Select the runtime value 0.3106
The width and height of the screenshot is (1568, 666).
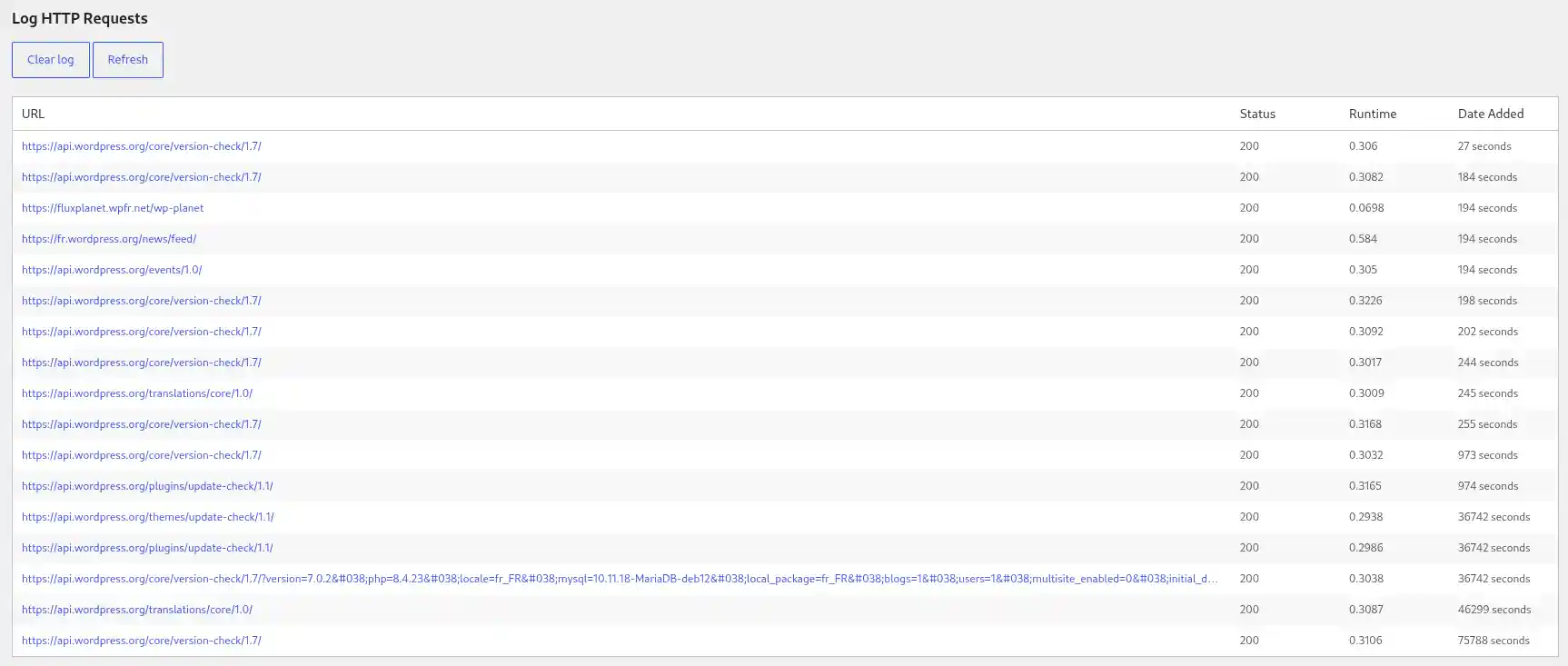click(x=1365, y=641)
